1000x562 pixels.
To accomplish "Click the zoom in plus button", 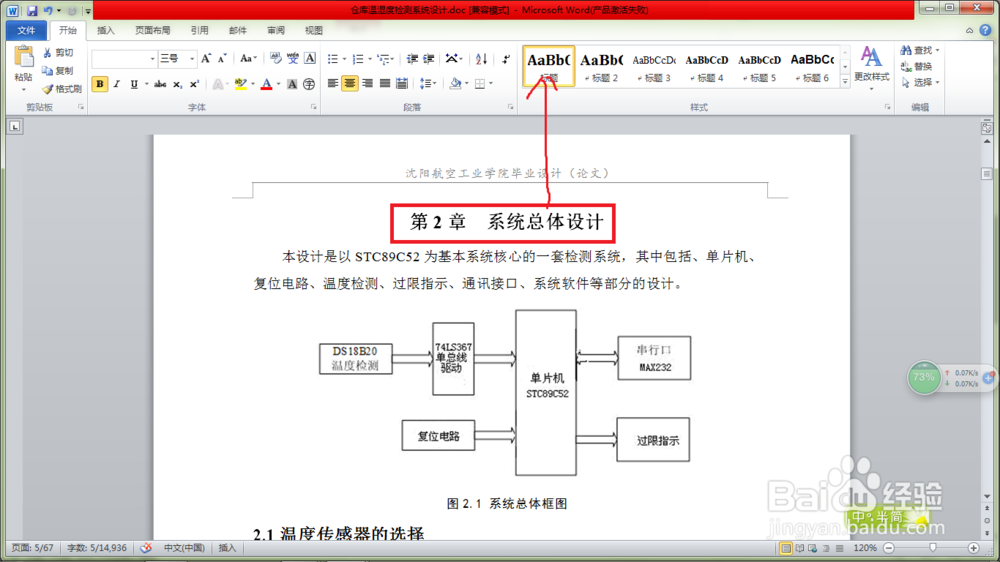I will [973, 548].
